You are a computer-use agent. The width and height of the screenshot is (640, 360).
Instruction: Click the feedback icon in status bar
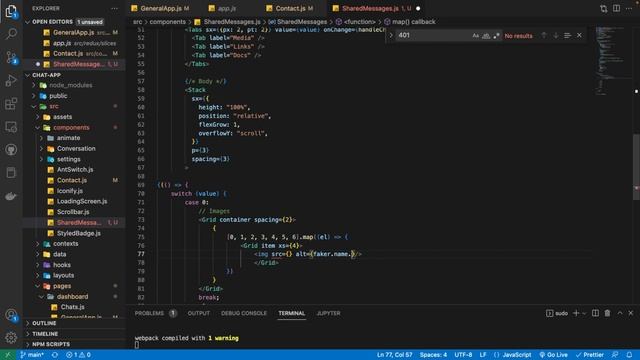(x=615, y=355)
